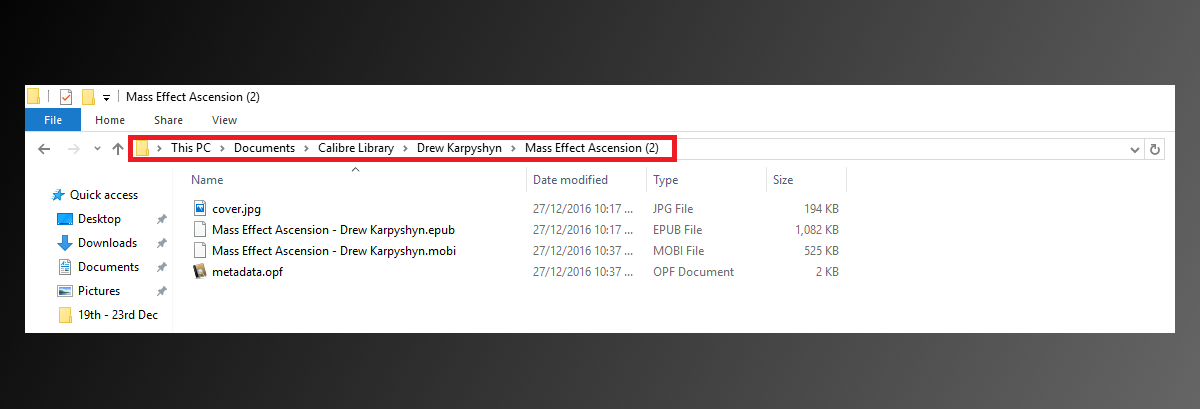Click the folder icon in address bar
Screen dimensions: 1200x409
point(142,149)
